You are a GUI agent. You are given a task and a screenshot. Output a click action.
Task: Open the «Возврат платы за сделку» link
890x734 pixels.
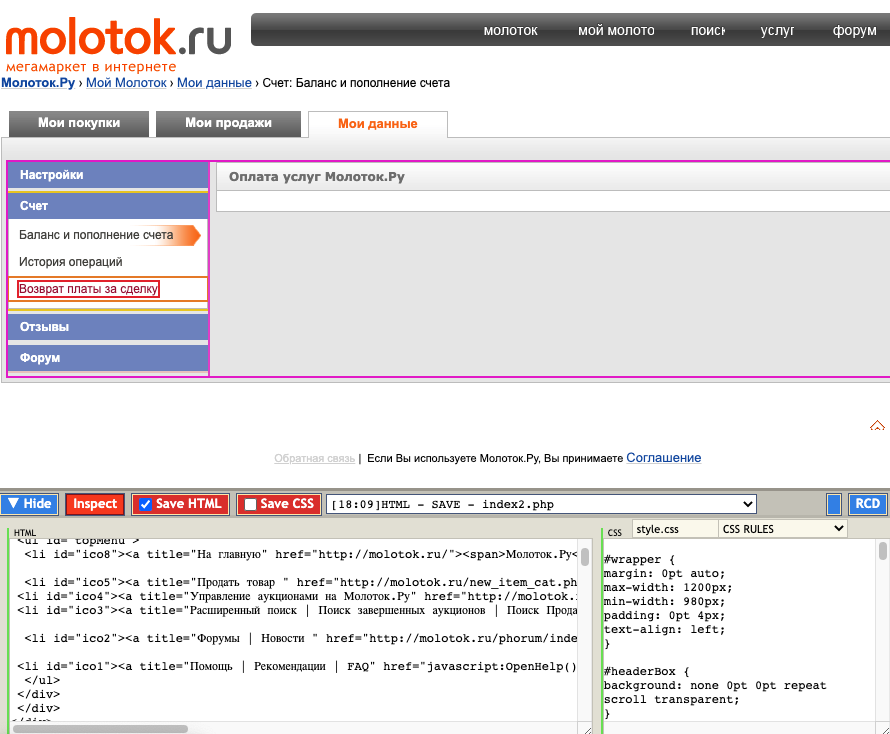[x=88, y=289]
